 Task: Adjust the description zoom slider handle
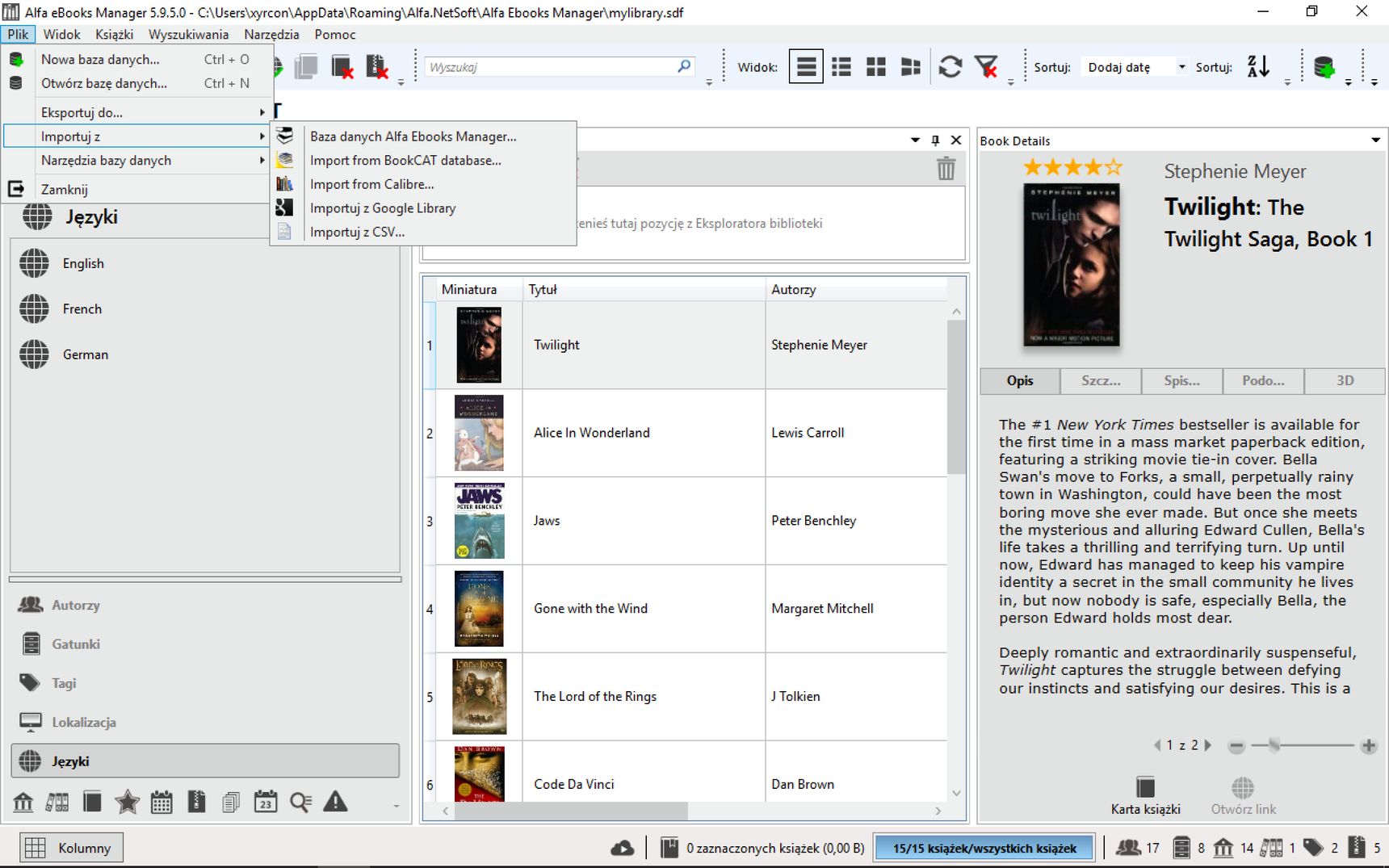1274,745
